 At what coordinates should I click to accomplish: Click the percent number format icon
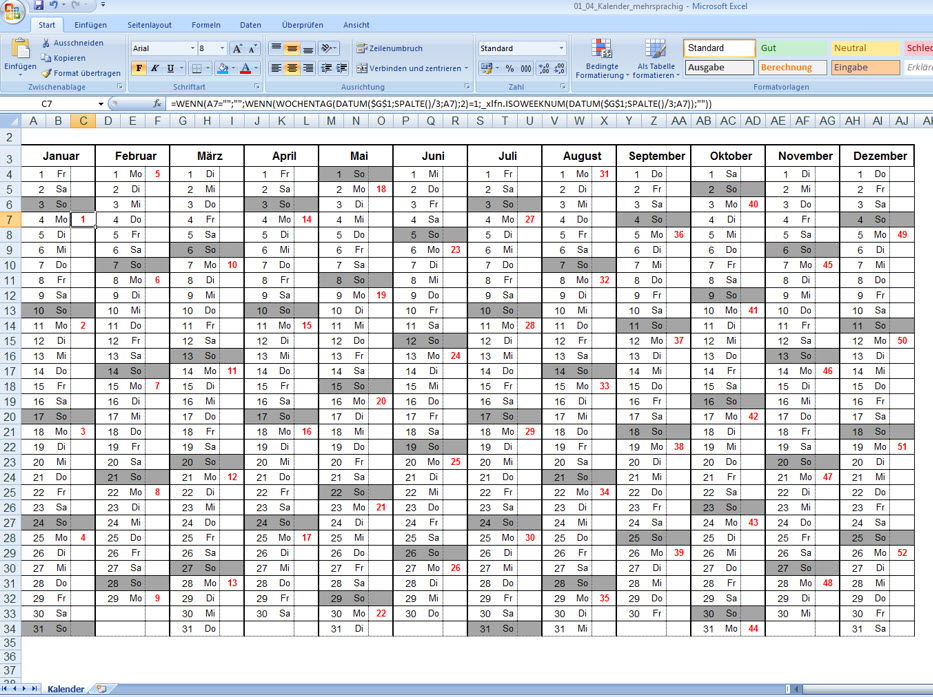510,68
